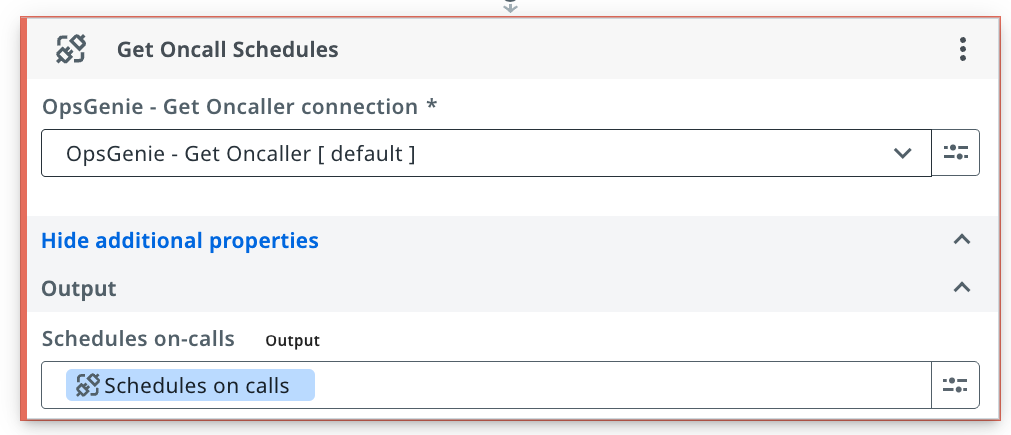Open the sliders icon beside the Schedules on-calls field
Screen dimensions: 1011x435
[x=956, y=385]
